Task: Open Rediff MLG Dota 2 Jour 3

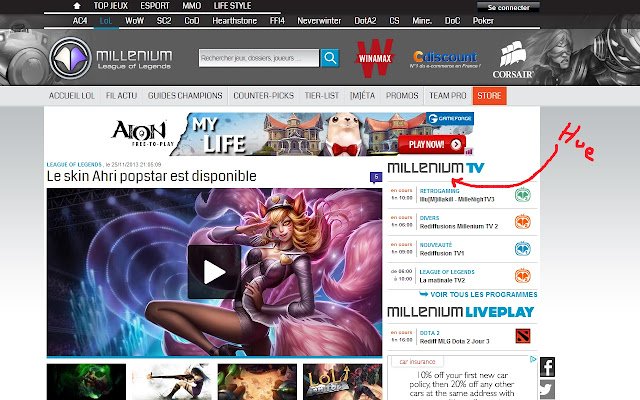Action: 454,341
